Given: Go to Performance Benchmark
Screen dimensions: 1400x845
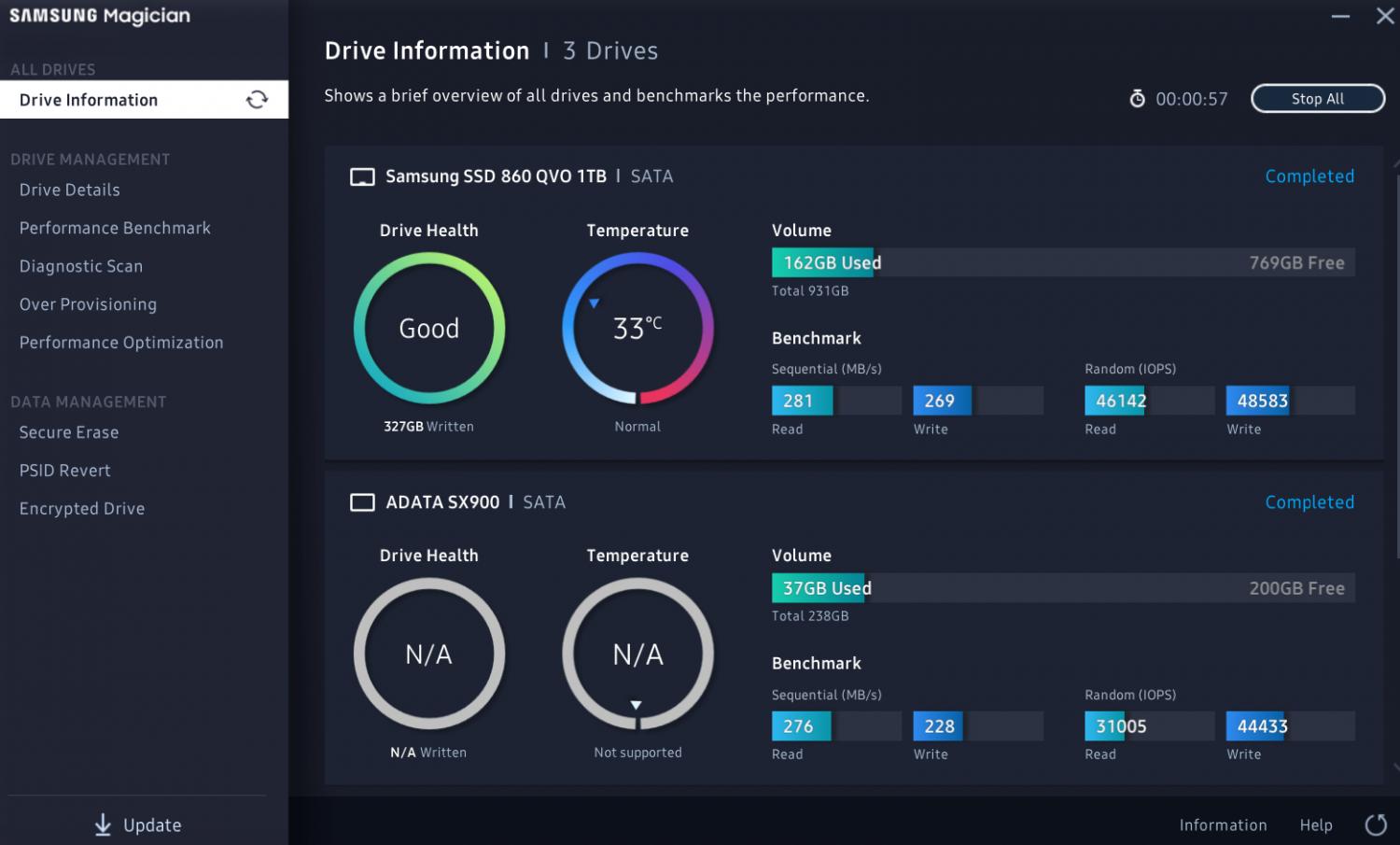Looking at the screenshot, I should click(115, 228).
